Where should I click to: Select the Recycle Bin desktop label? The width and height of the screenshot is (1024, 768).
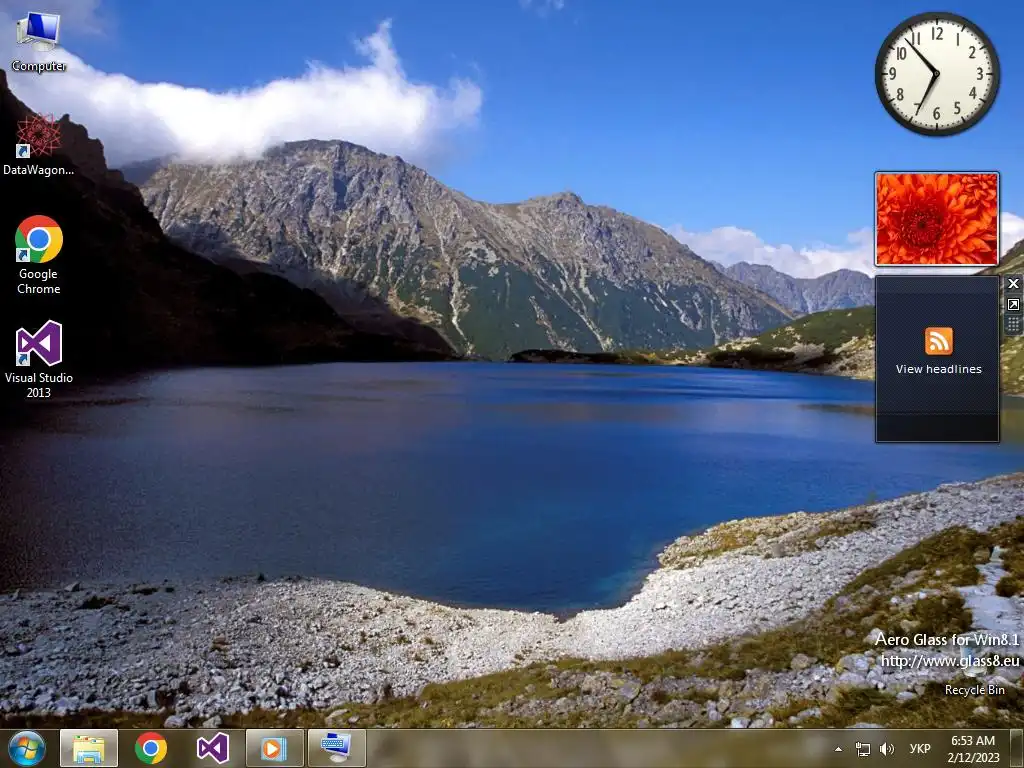pos(974,690)
